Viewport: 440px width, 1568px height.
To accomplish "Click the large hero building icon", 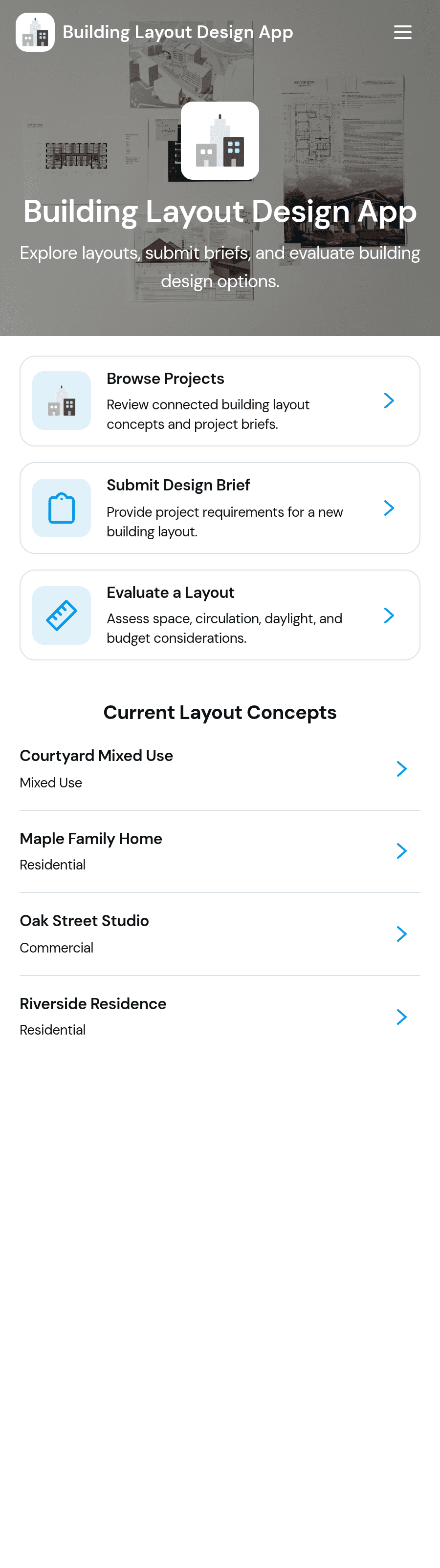I will pyautogui.click(x=220, y=141).
